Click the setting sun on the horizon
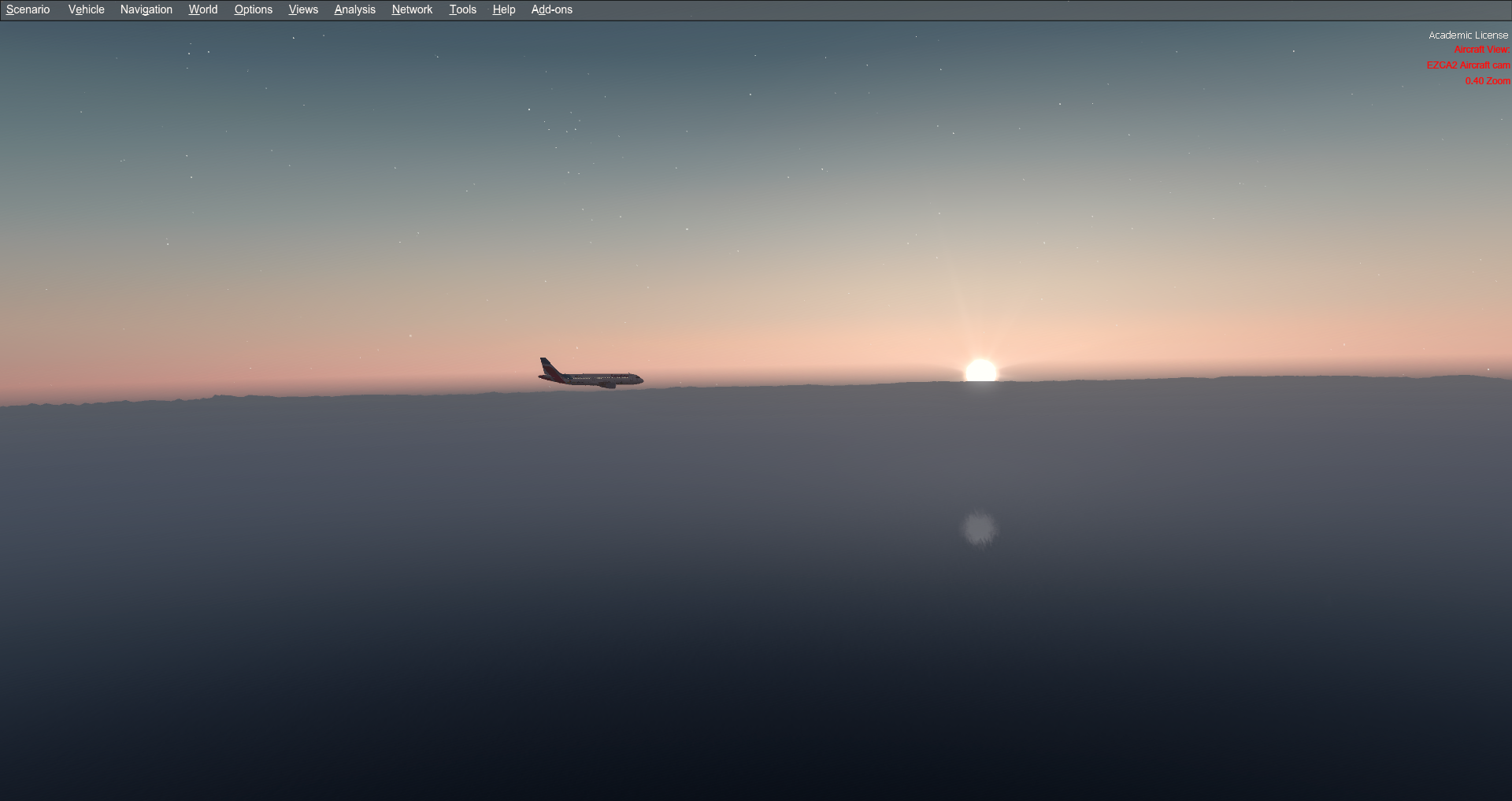The image size is (1512, 801). point(980,370)
